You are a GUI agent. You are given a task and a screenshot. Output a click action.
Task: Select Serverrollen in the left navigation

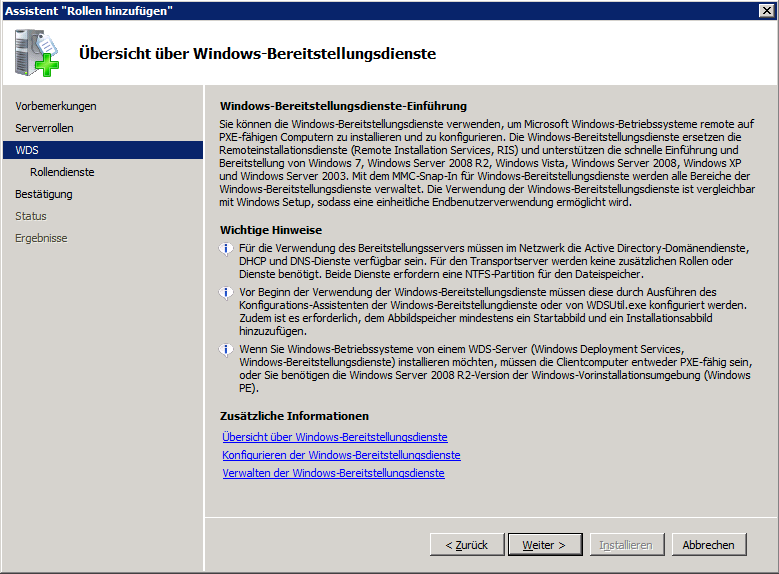[x=44, y=128]
